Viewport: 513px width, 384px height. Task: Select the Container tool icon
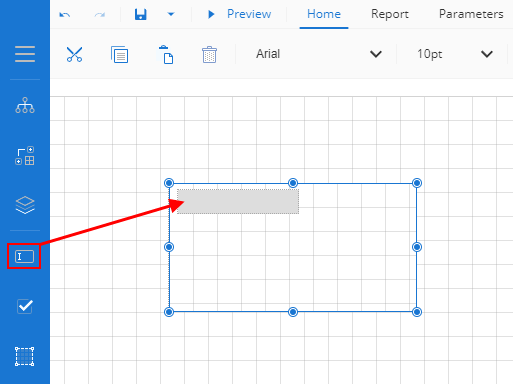[24, 357]
